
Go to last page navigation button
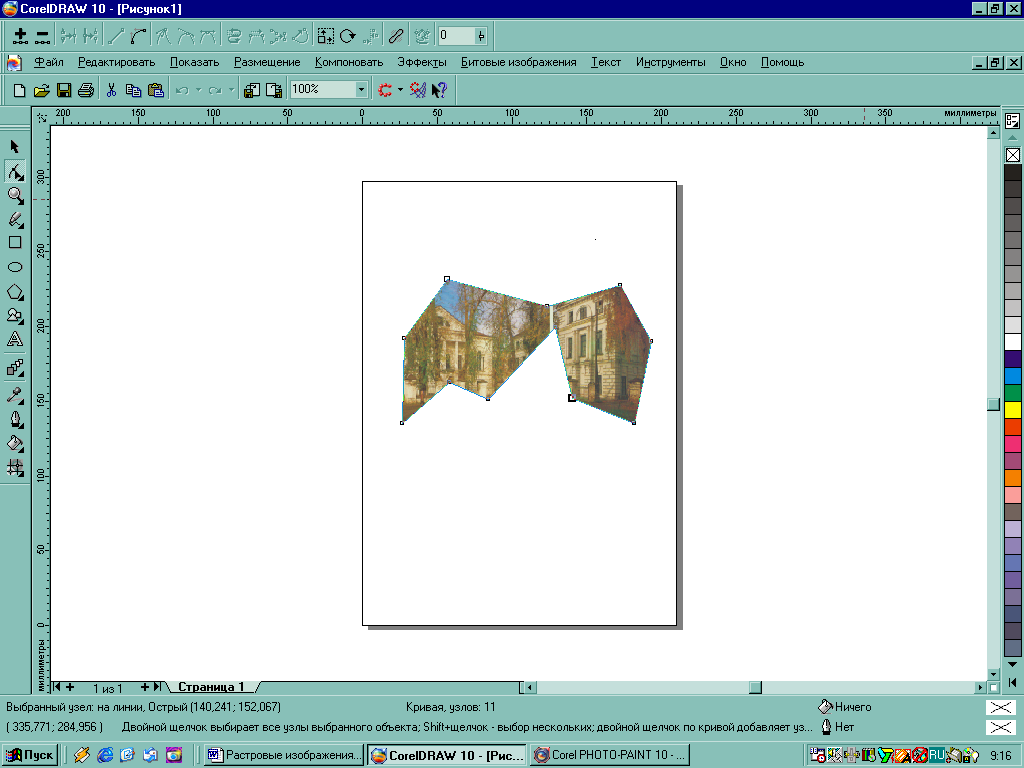(x=157, y=687)
